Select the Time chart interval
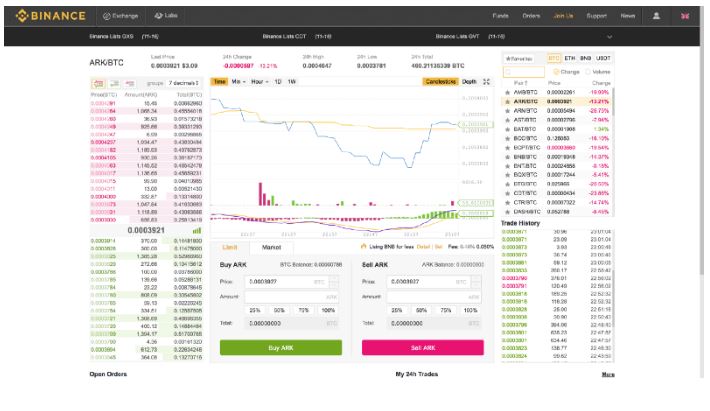This screenshot has width=710, height=411. (x=219, y=81)
